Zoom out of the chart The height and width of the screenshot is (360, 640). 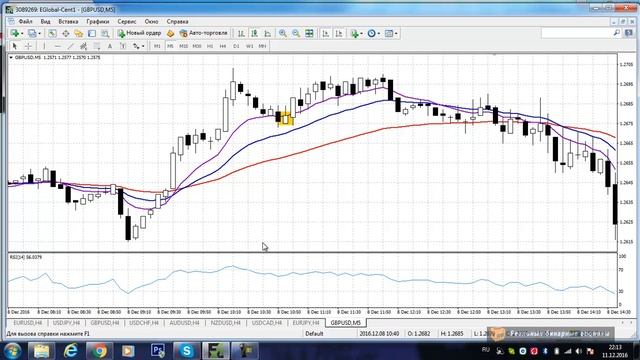(296, 33)
